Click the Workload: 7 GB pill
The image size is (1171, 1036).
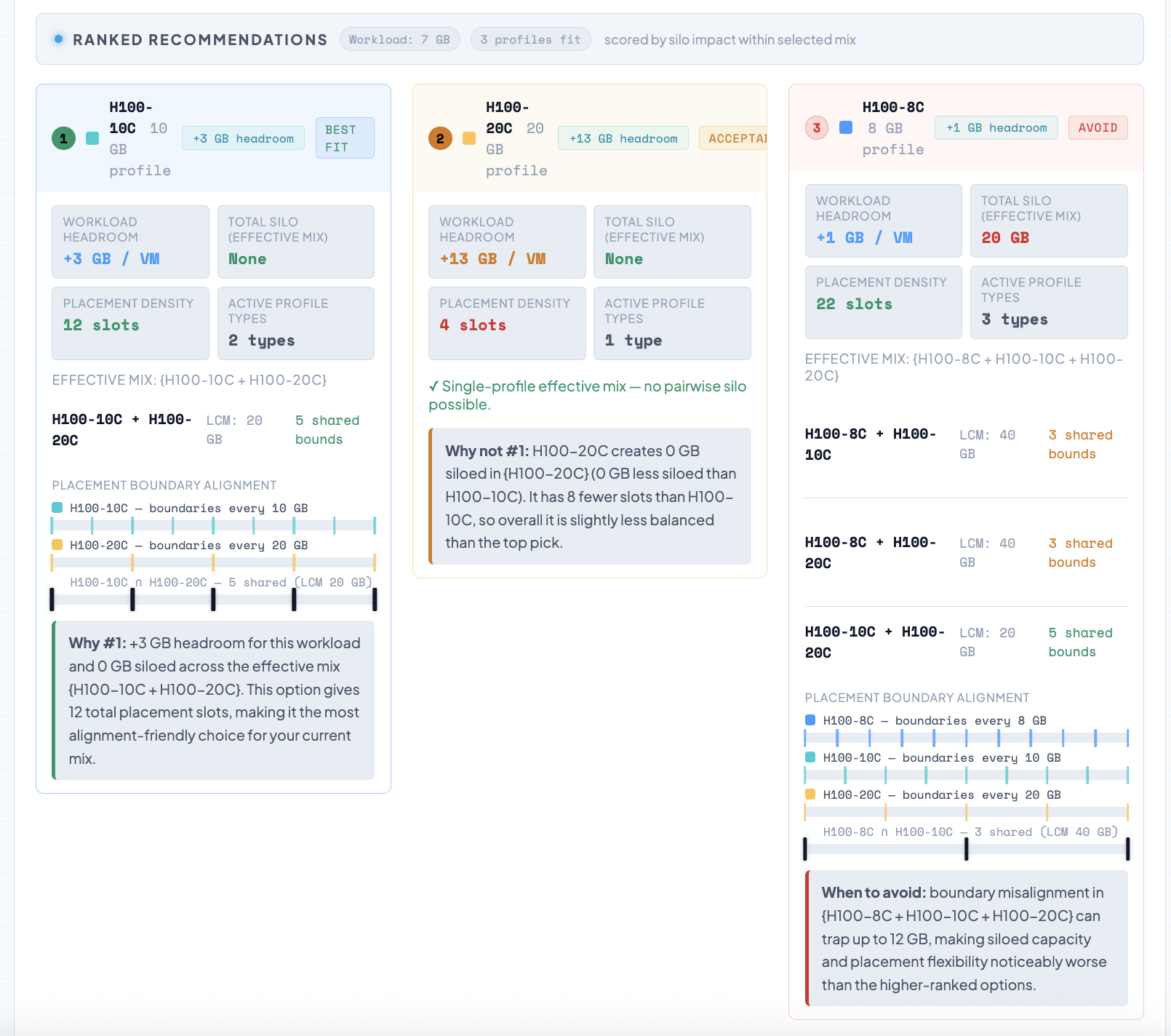399,39
